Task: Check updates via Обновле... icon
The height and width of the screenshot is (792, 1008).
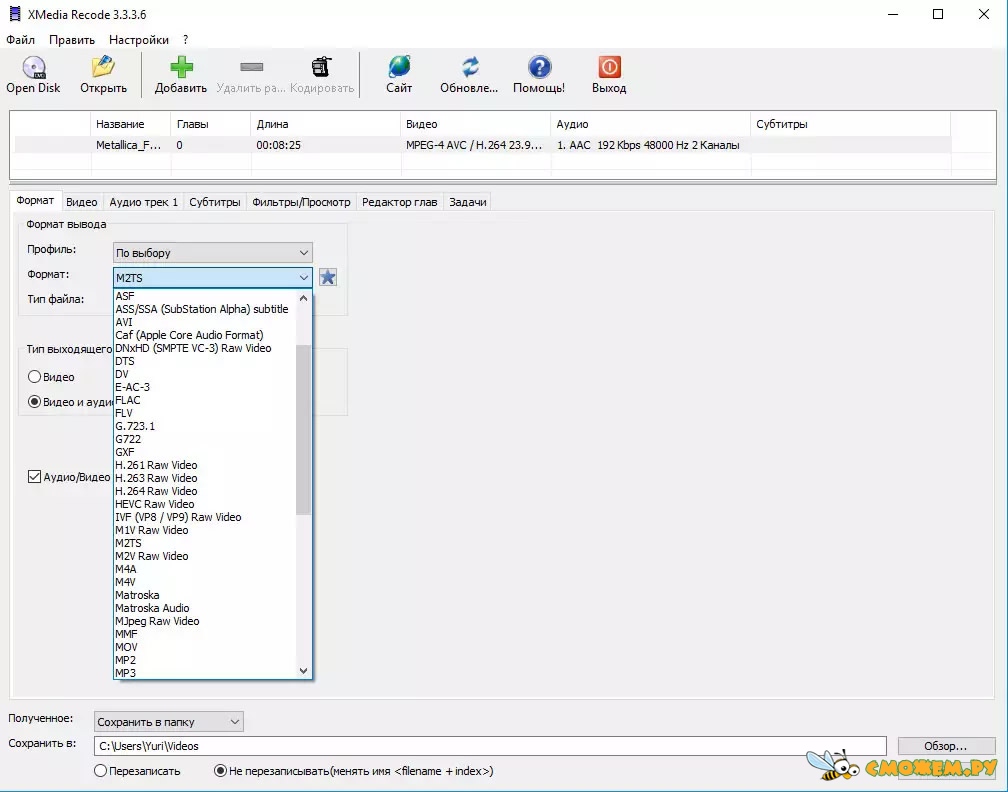Action: click(469, 67)
